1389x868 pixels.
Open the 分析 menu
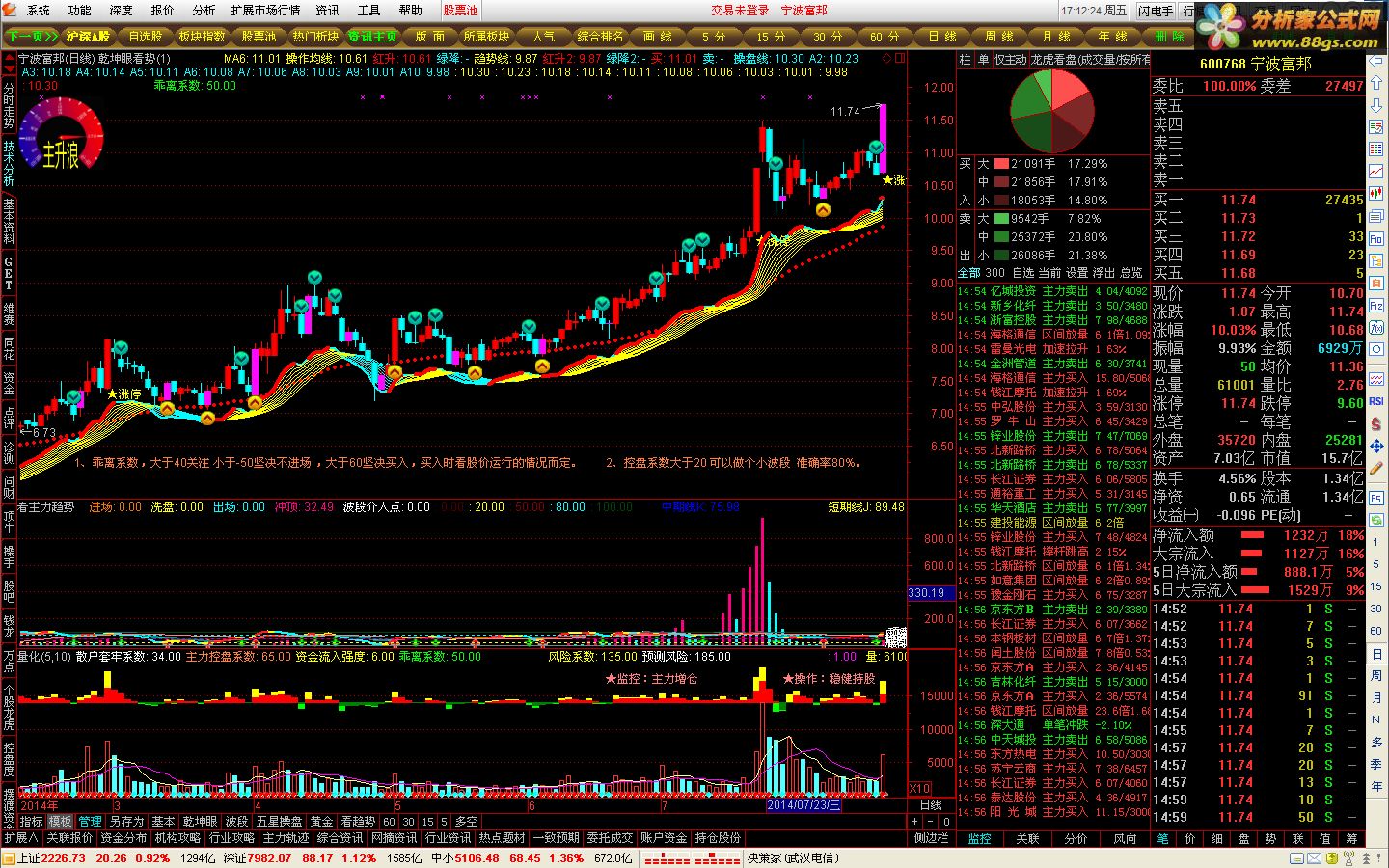pyautogui.click(x=204, y=10)
